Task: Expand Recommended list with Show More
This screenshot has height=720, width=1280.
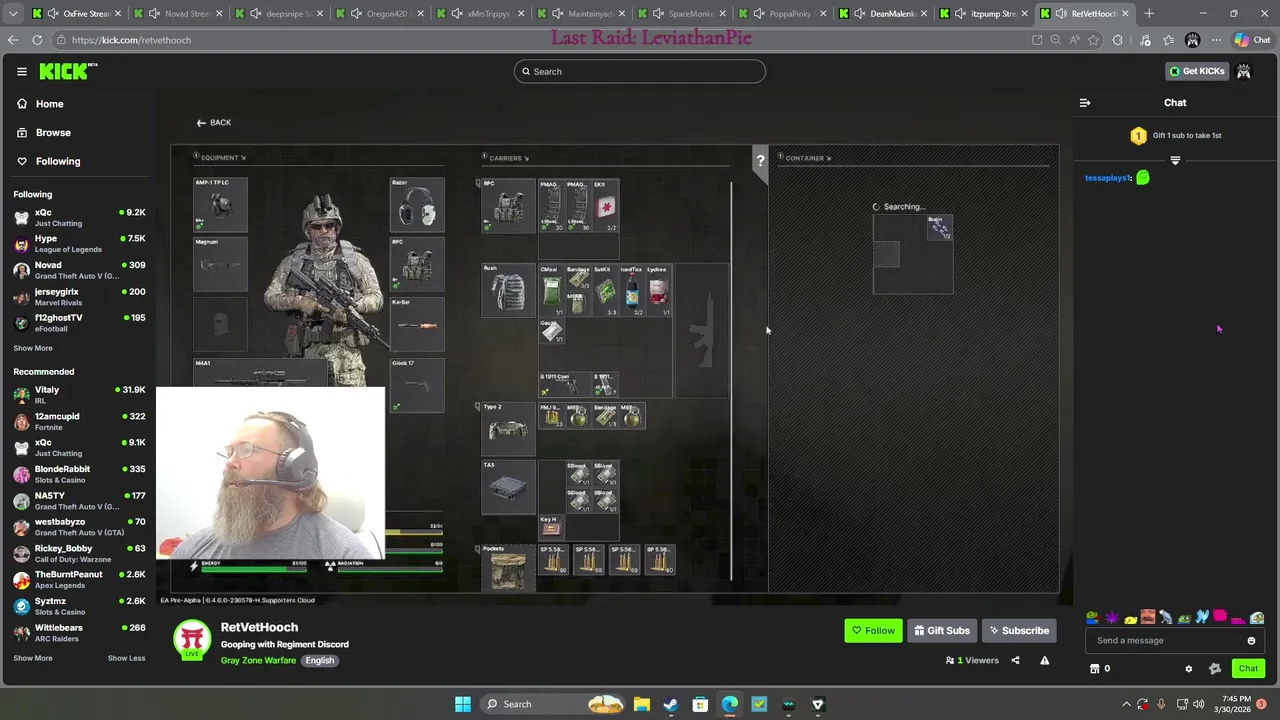Action: coord(33,658)
